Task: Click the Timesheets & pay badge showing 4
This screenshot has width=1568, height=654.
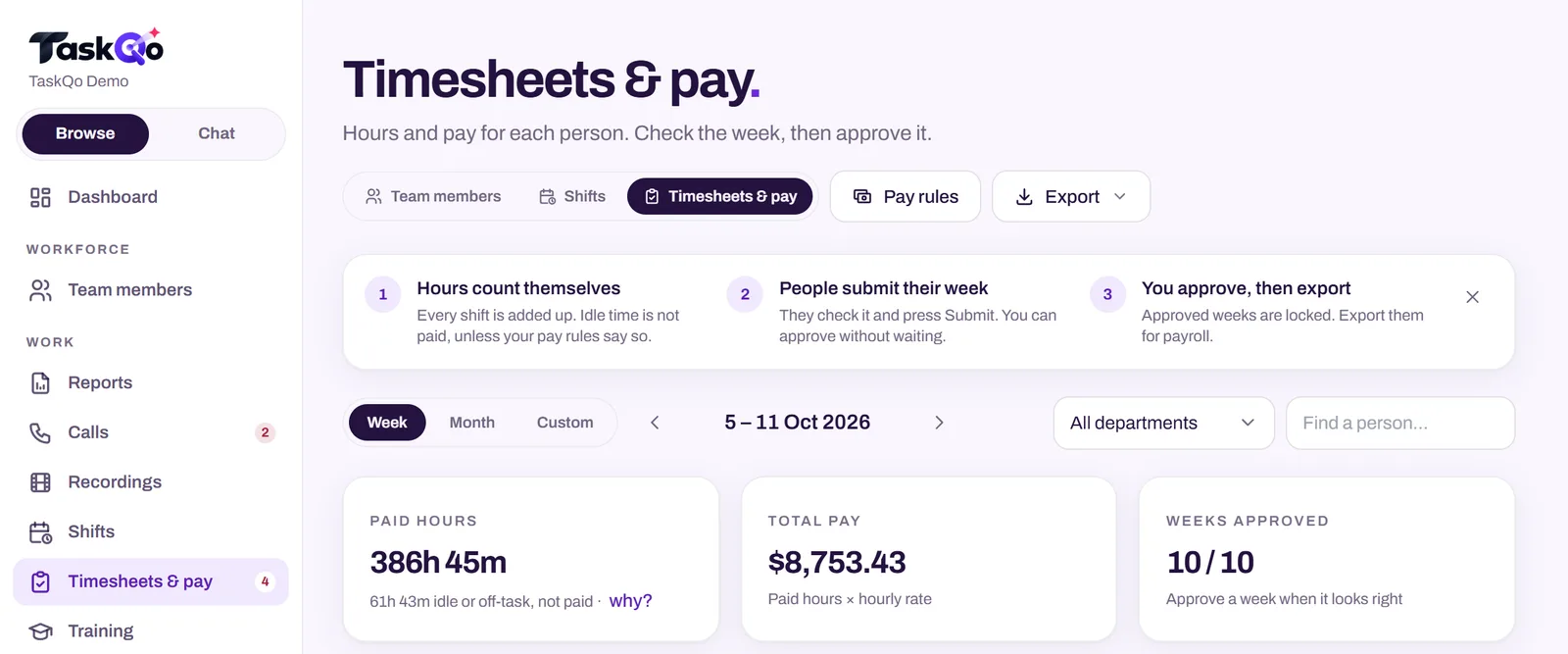Action: click(265, 581)
